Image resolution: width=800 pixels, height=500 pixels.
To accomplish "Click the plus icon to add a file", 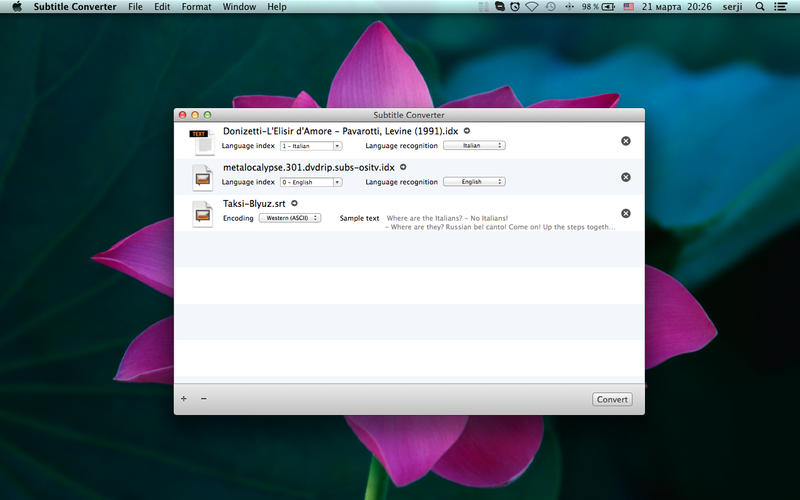I will 184,398.
